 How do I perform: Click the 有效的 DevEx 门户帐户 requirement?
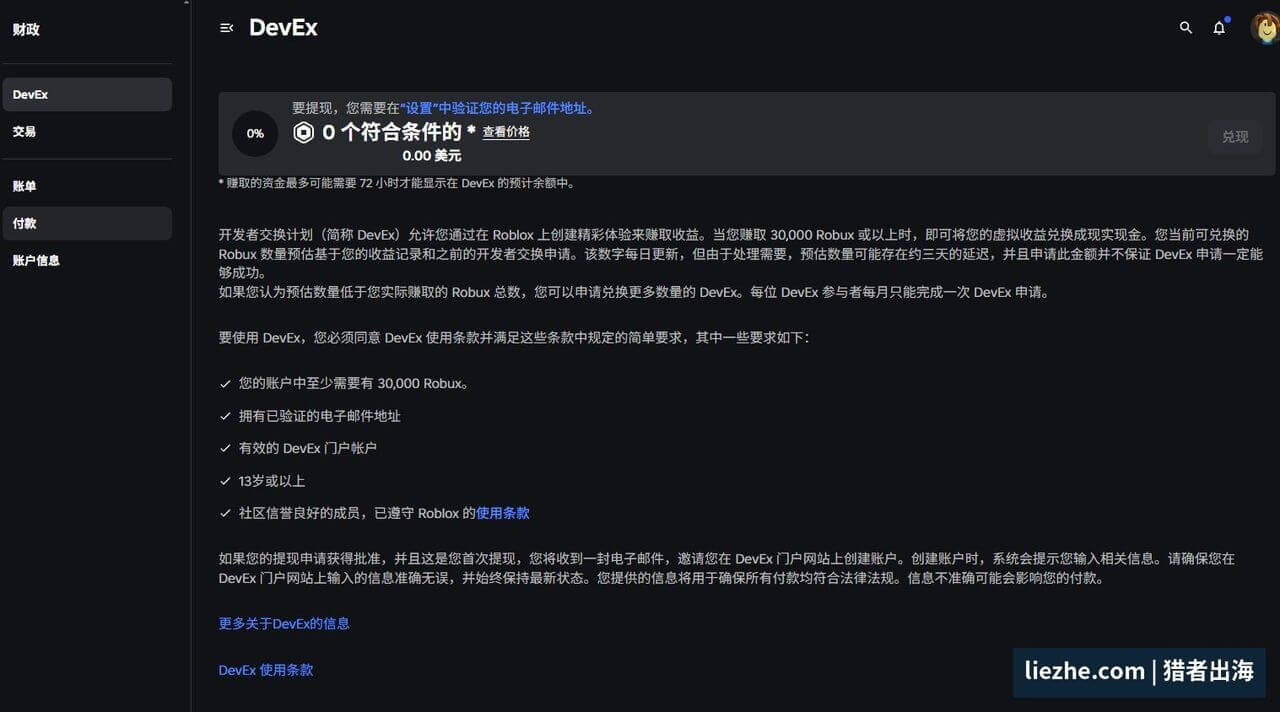point(307,448)
